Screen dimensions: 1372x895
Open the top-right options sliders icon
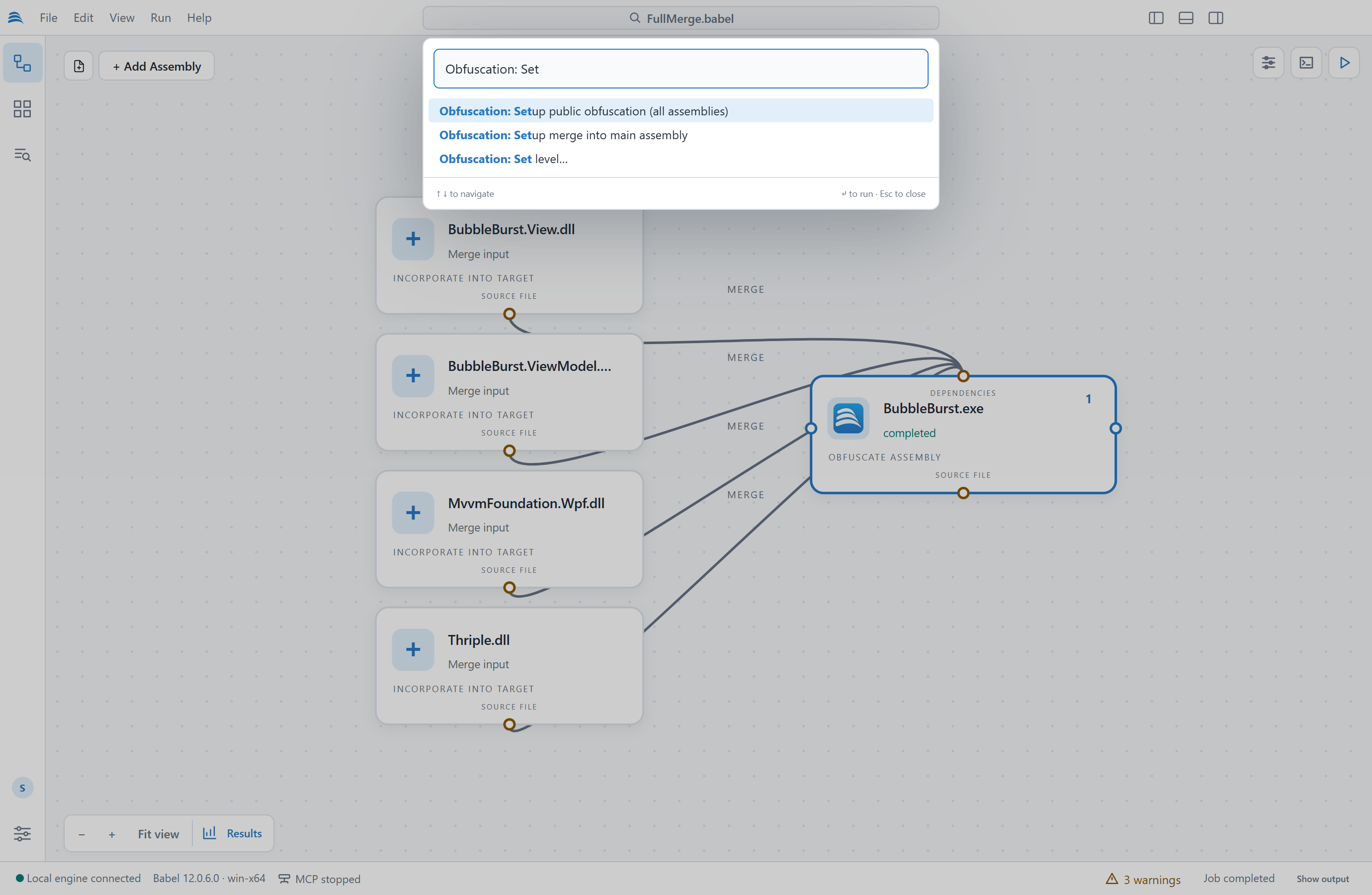pyautogui.click(x=1268, y=63)
